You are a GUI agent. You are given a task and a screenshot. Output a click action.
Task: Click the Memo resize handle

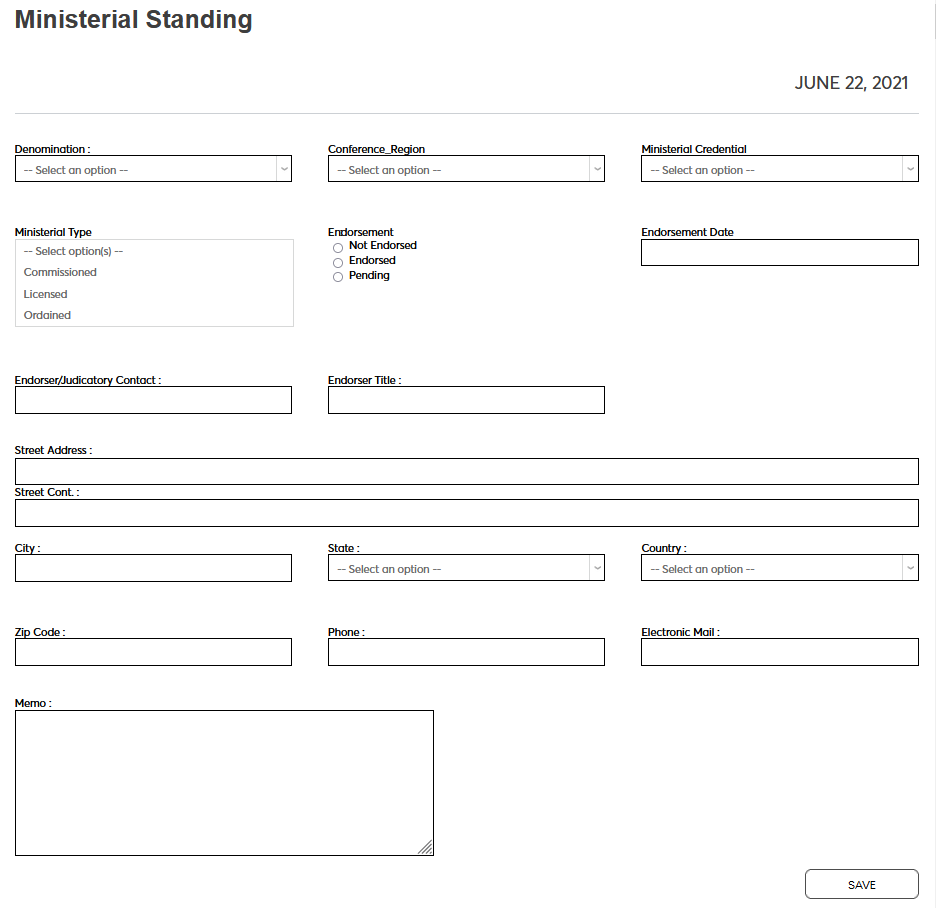click(425, 847)
